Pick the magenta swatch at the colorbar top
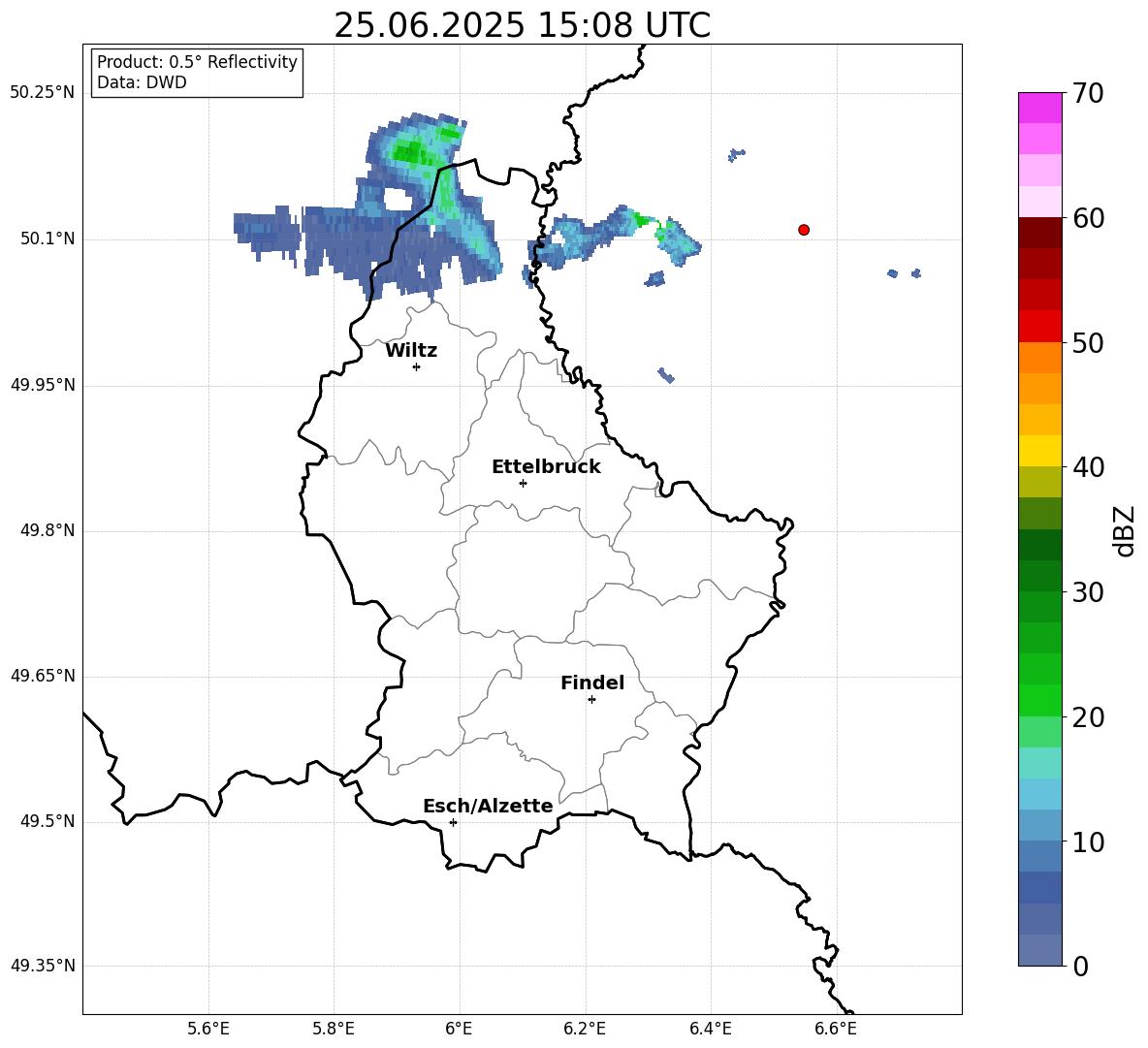 [x=1039, y=108]
